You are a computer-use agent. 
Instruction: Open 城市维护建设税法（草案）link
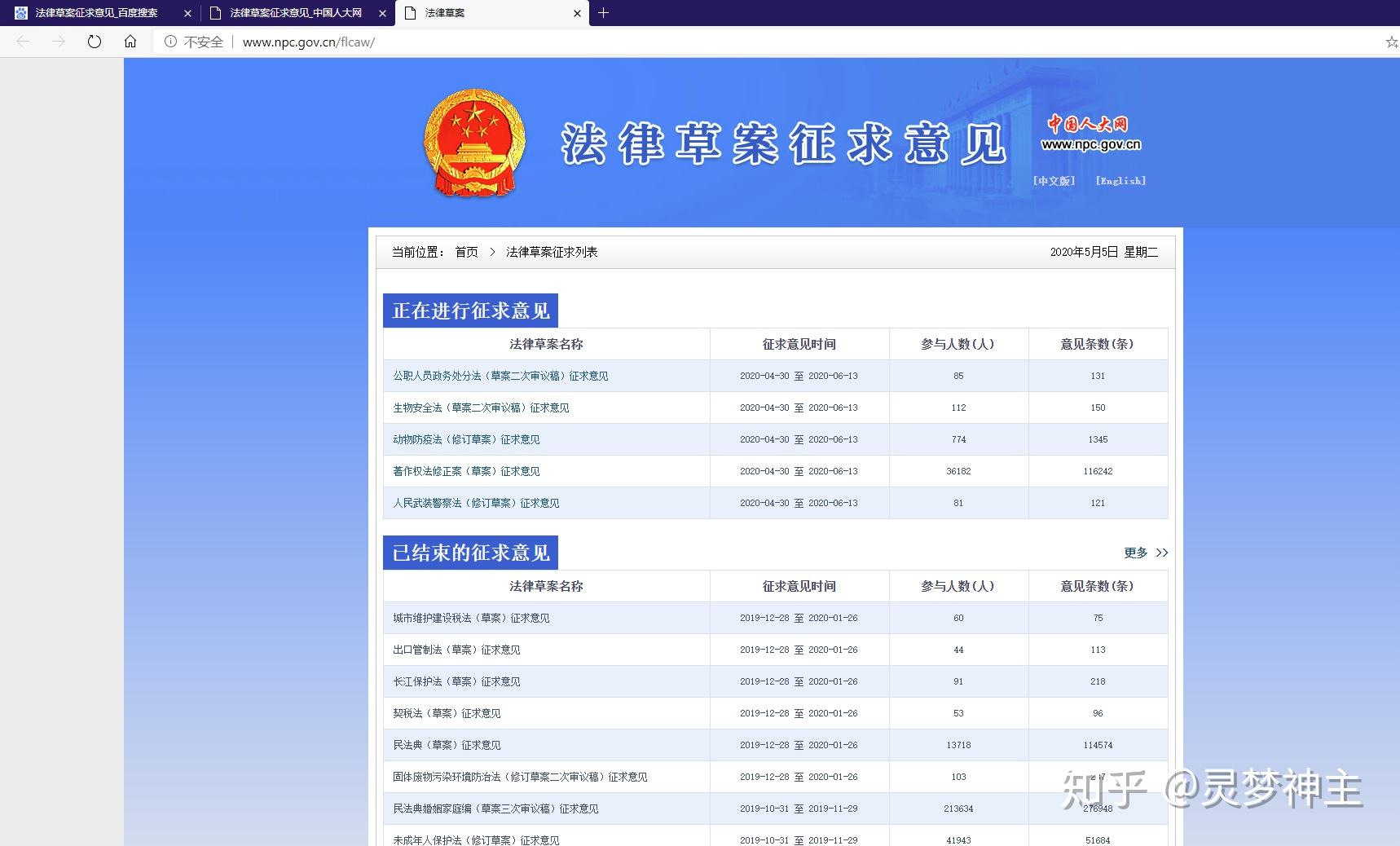pos(471,618)
